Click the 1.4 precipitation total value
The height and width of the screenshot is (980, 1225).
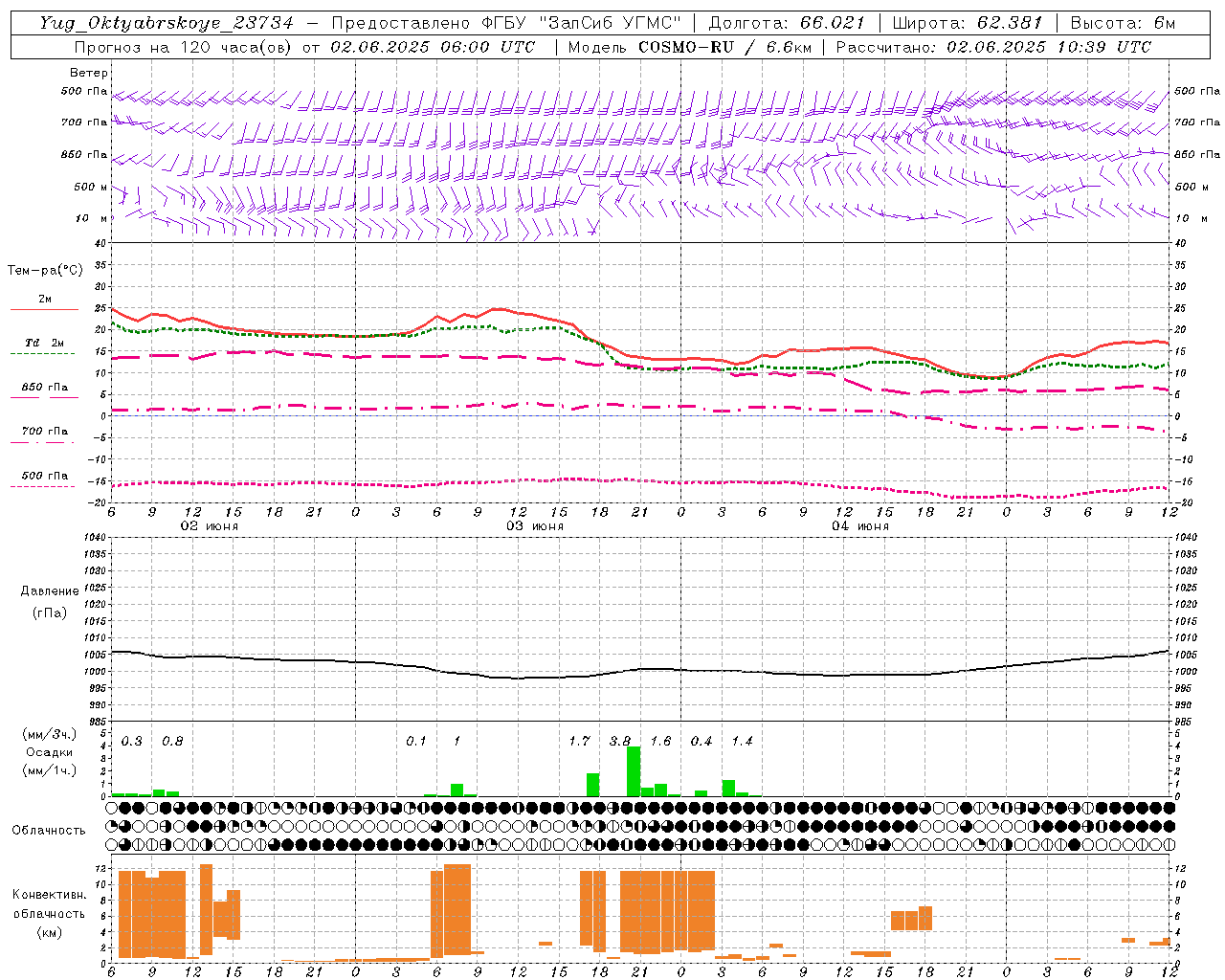[x=742, y=741]
